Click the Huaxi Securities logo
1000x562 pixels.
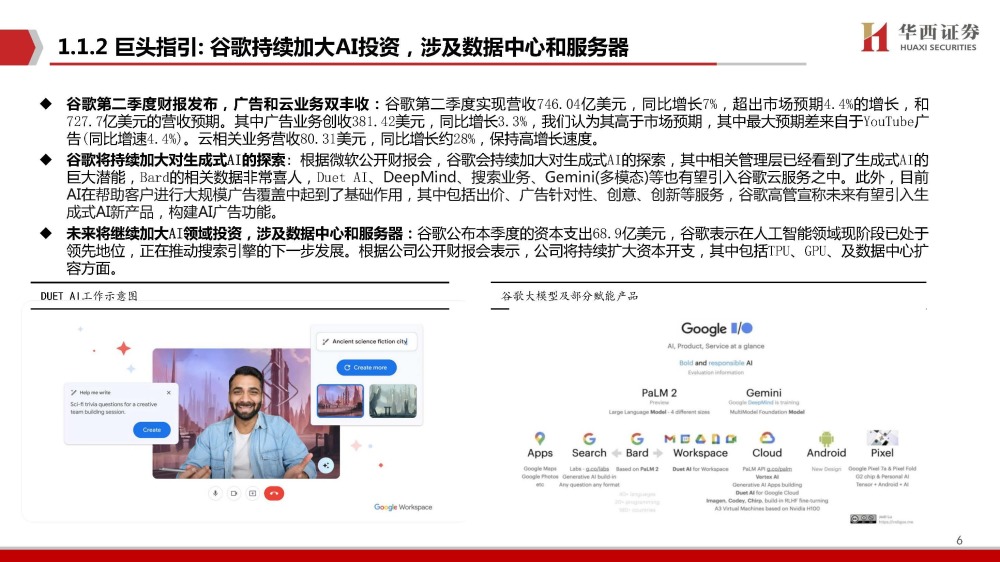pos(919,37)
